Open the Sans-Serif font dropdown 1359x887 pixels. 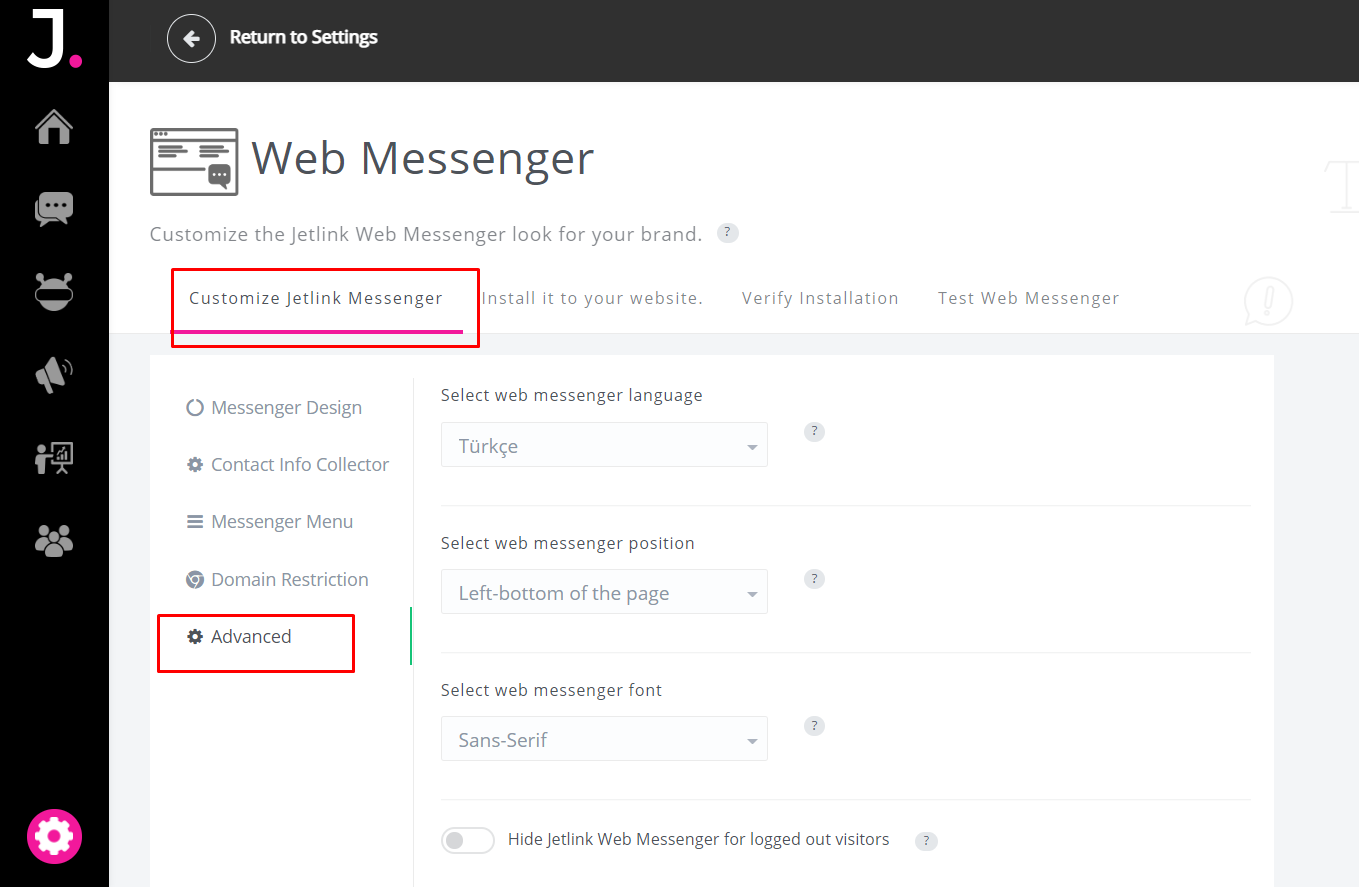point(604,739)
